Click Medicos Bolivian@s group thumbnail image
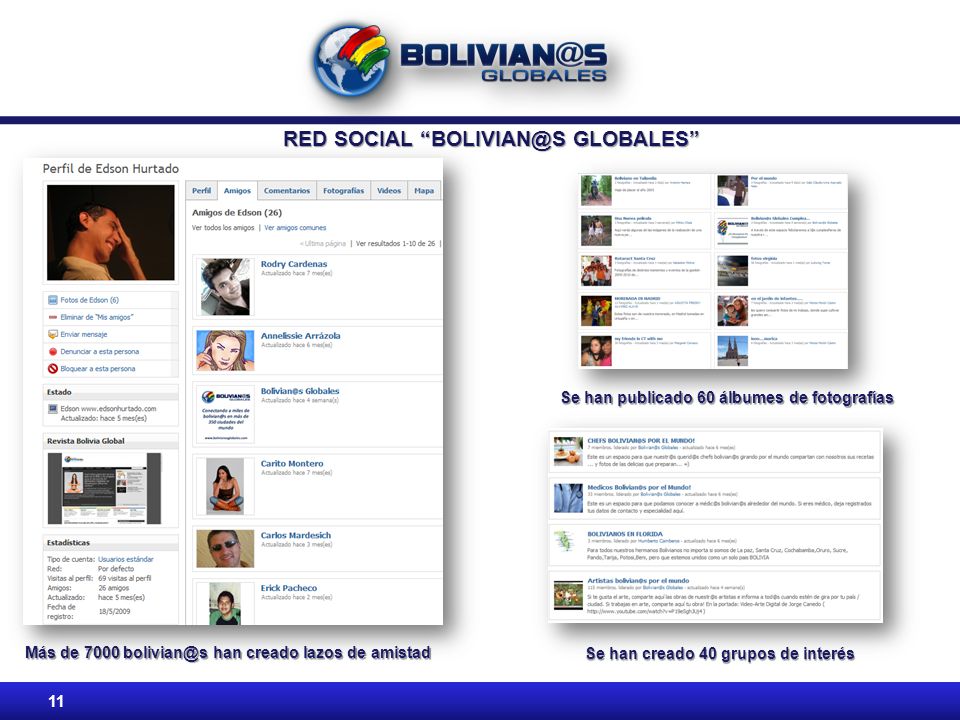Image resolution: width=960 pixels, height=720 pixels. coord(568,498)
